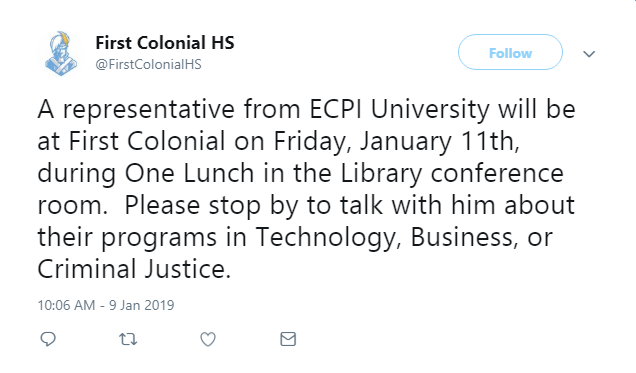The width and height of the screenshot is (636, 373).
Task: Expand the tweet options chevron menu
Action: coord(589,54)
